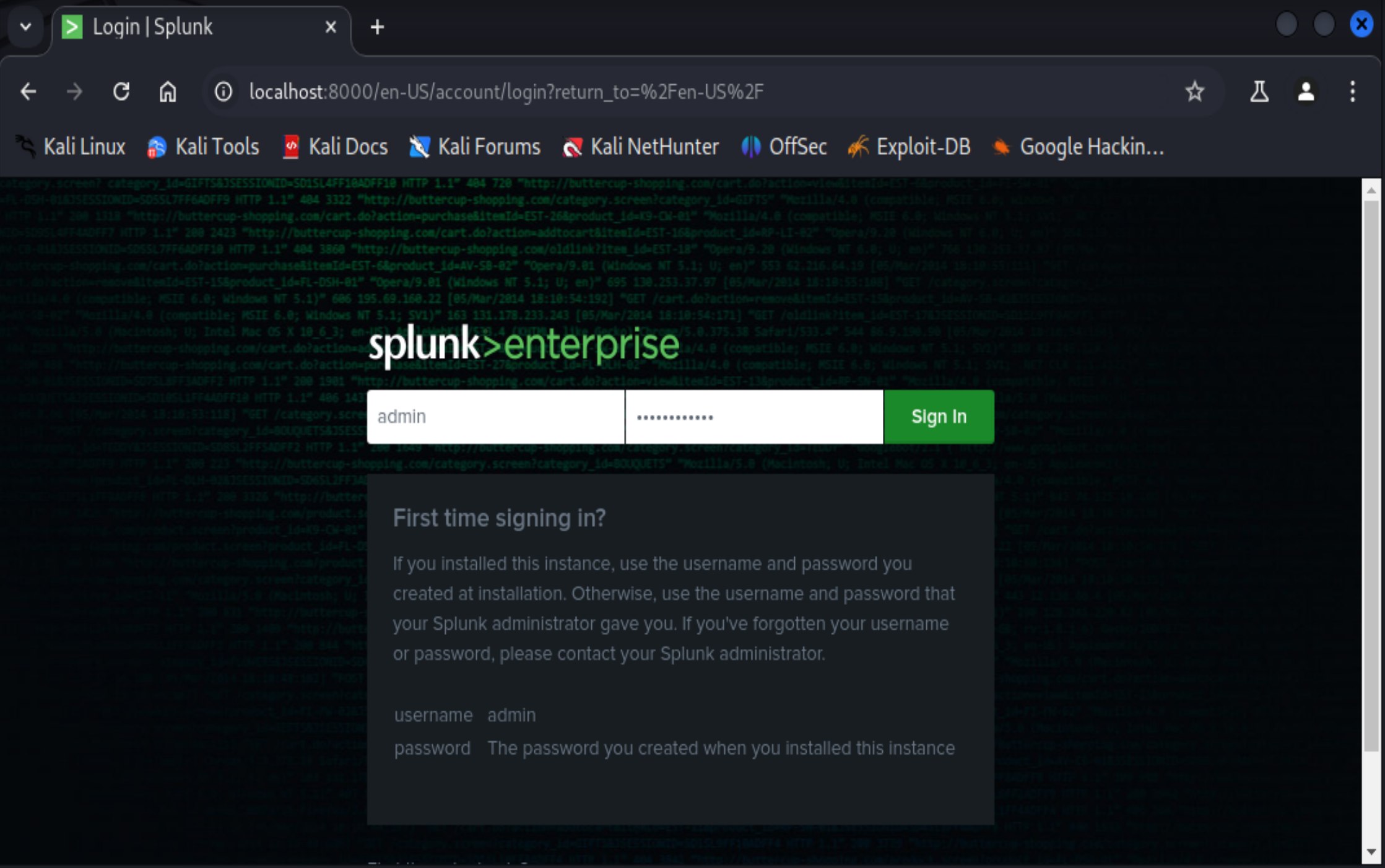Open the Exploit-DB bookmark
The image size is (1385, 868).
910,147
